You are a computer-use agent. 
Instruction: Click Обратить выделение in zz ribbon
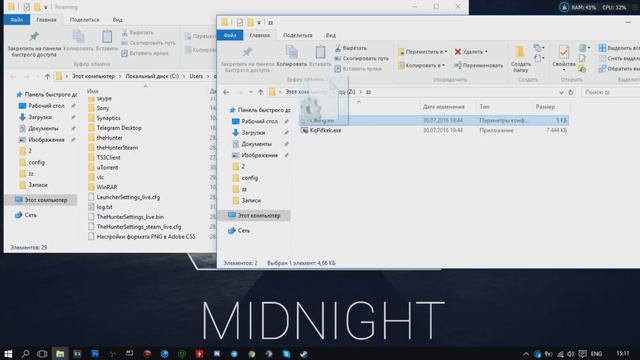(619, 69)
